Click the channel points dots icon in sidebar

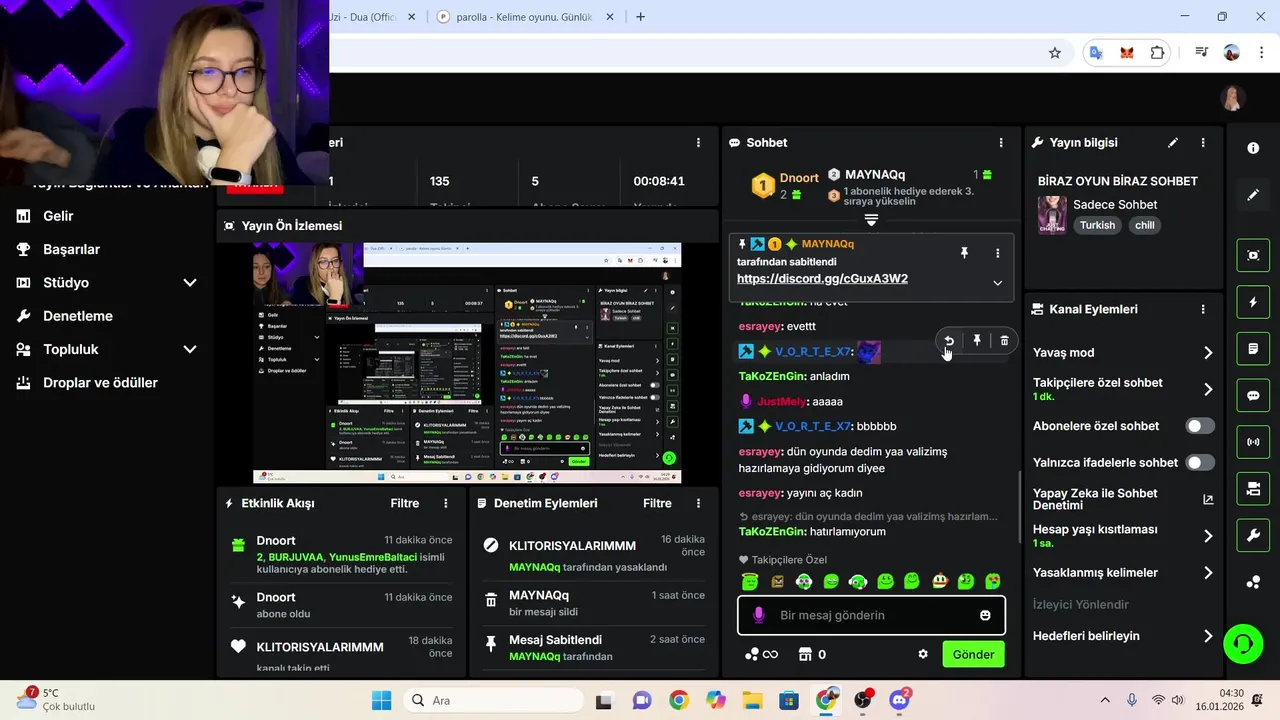[1253, 583]
